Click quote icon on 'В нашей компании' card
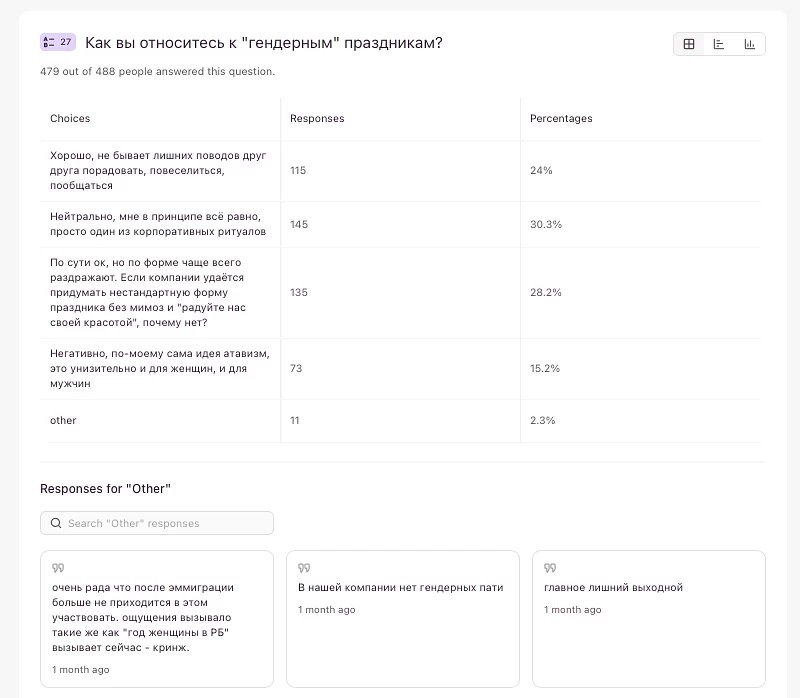 click(x=304, y=568)
